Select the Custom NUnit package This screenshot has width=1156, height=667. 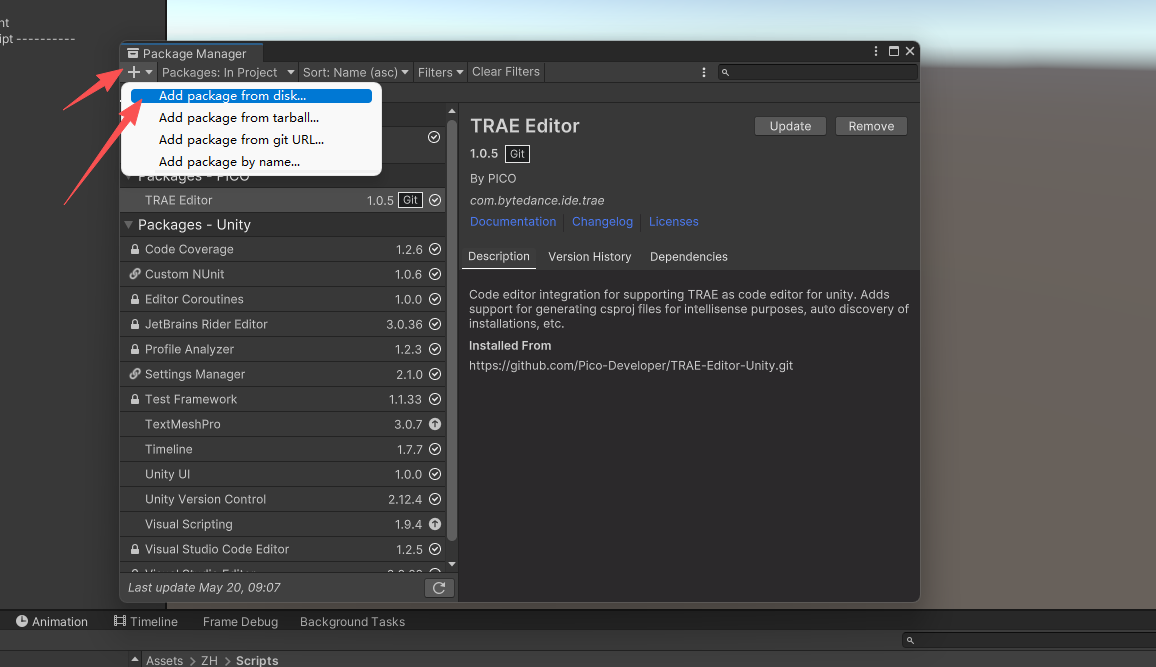282,274
